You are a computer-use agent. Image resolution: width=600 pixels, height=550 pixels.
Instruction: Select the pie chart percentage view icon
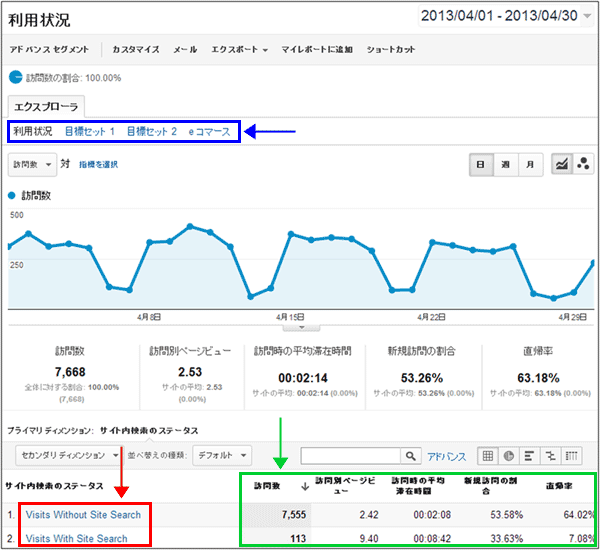pos(509,456)
